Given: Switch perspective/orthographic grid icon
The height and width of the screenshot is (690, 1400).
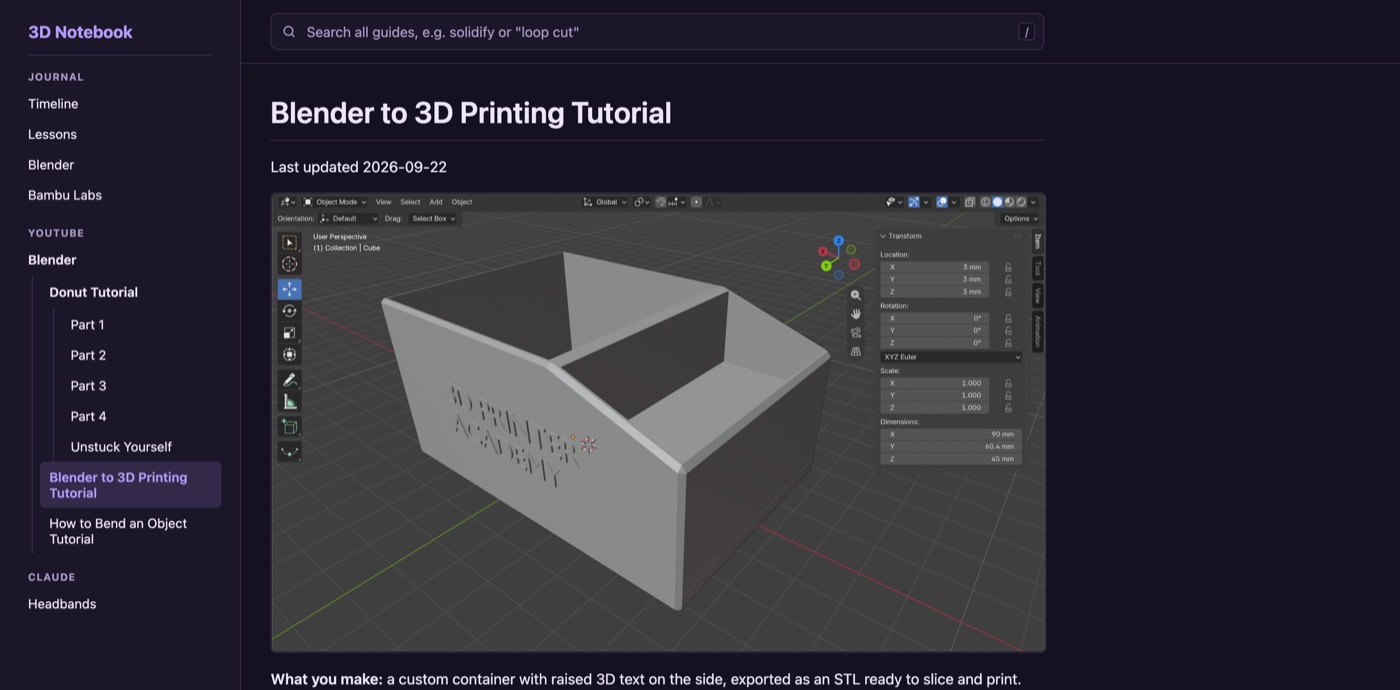Looking at the screenshot, I should click(856, 351).
